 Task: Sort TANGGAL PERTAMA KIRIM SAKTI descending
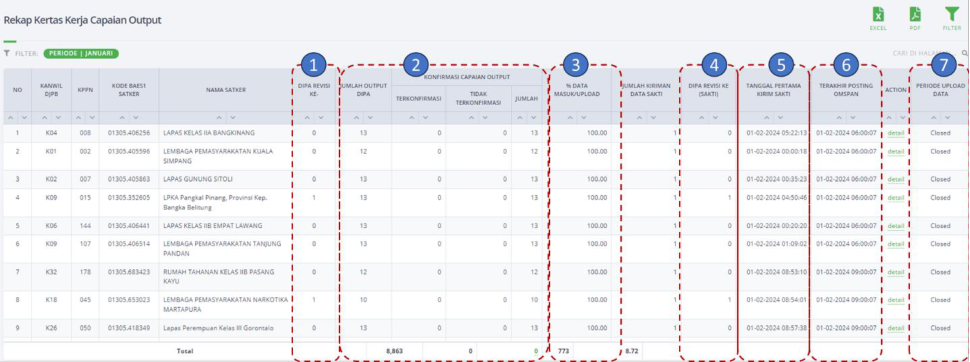click(x=779, y=118)
